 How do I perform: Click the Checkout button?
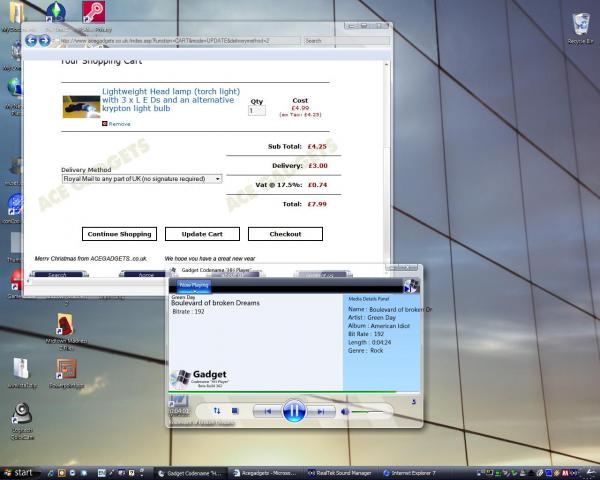coord(285,234)
